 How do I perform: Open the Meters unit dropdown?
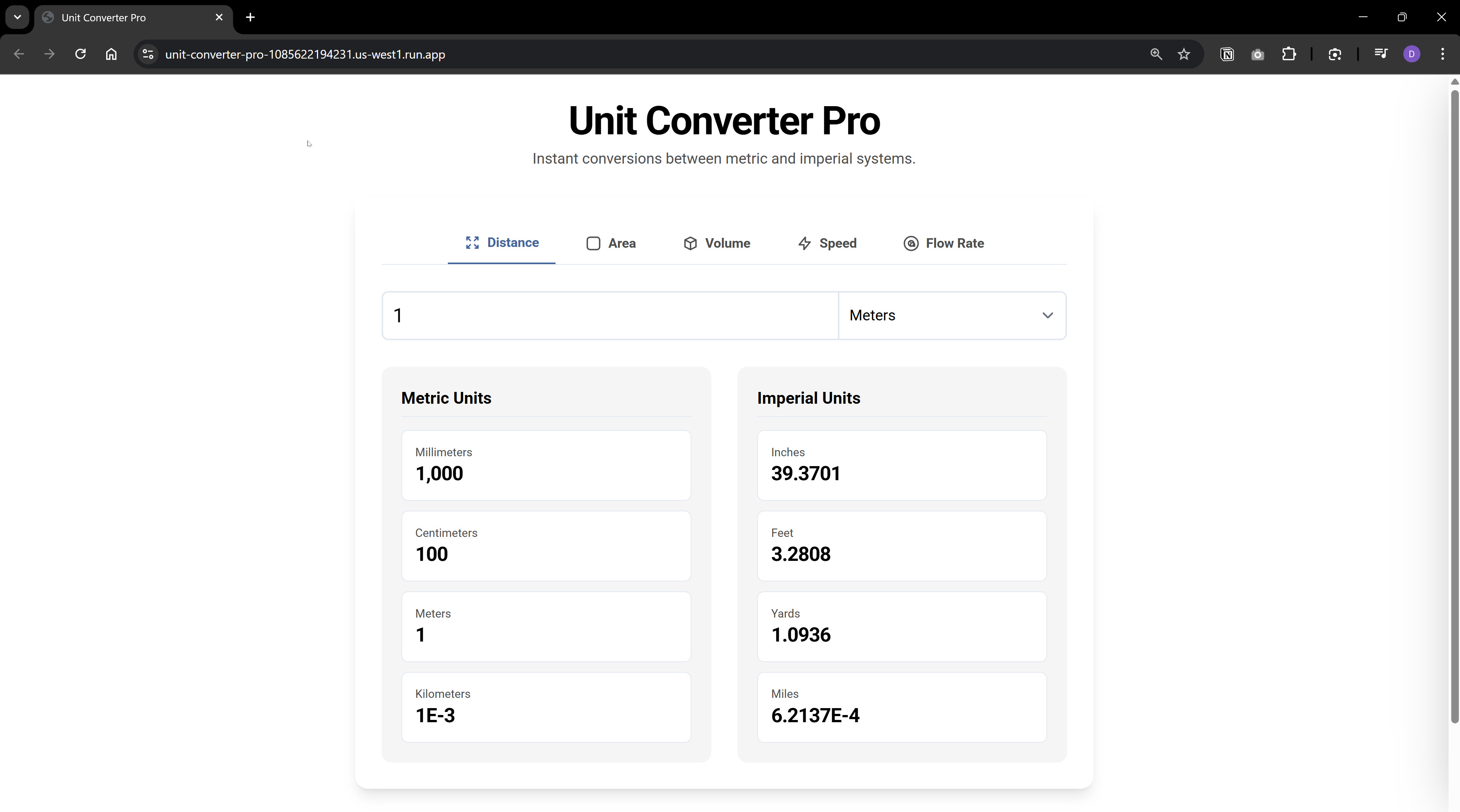pyautogui.click(x=952, y=315)
